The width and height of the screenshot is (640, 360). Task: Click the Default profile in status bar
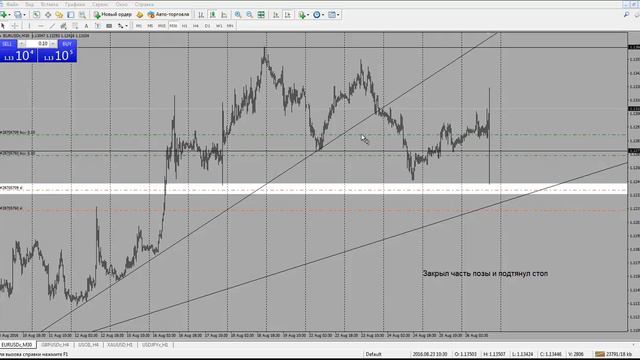point(373,354)
